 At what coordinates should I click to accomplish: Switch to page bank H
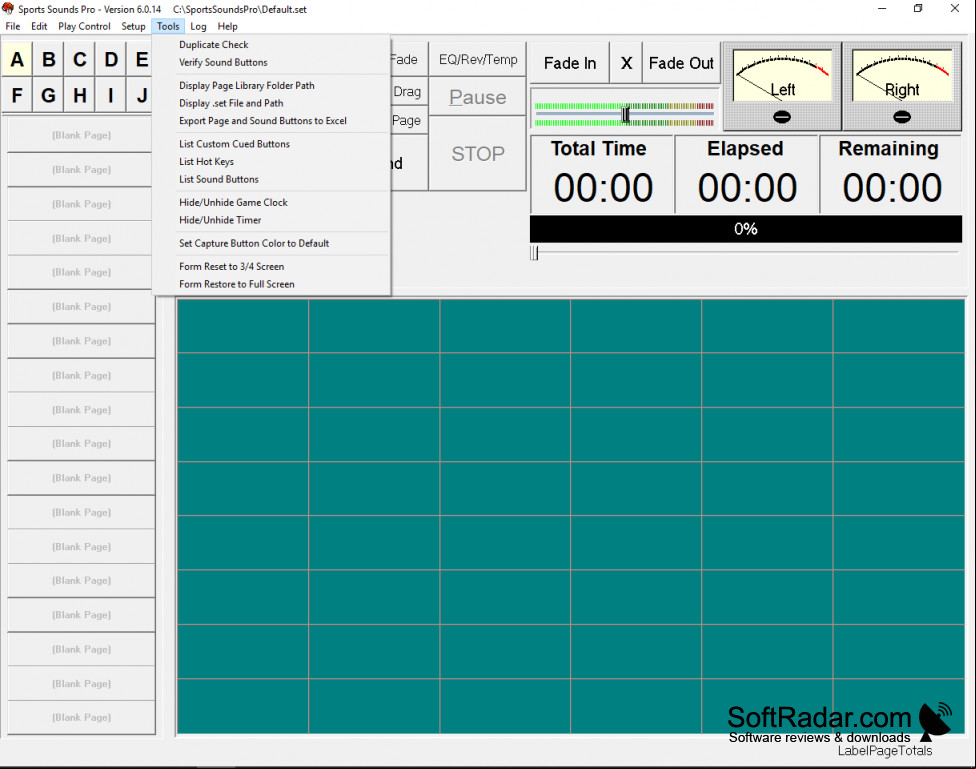pyautogui.click(x=80, y=95)
